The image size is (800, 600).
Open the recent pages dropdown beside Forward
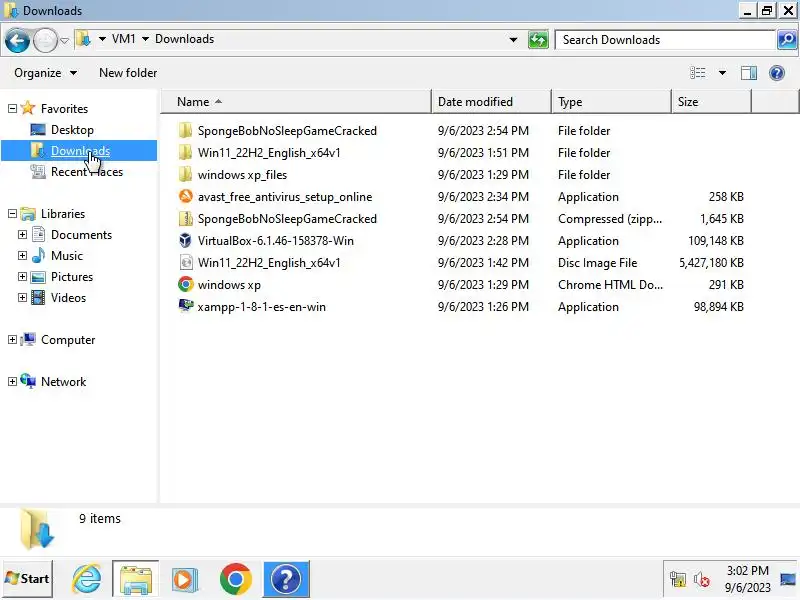pos(64,40)
